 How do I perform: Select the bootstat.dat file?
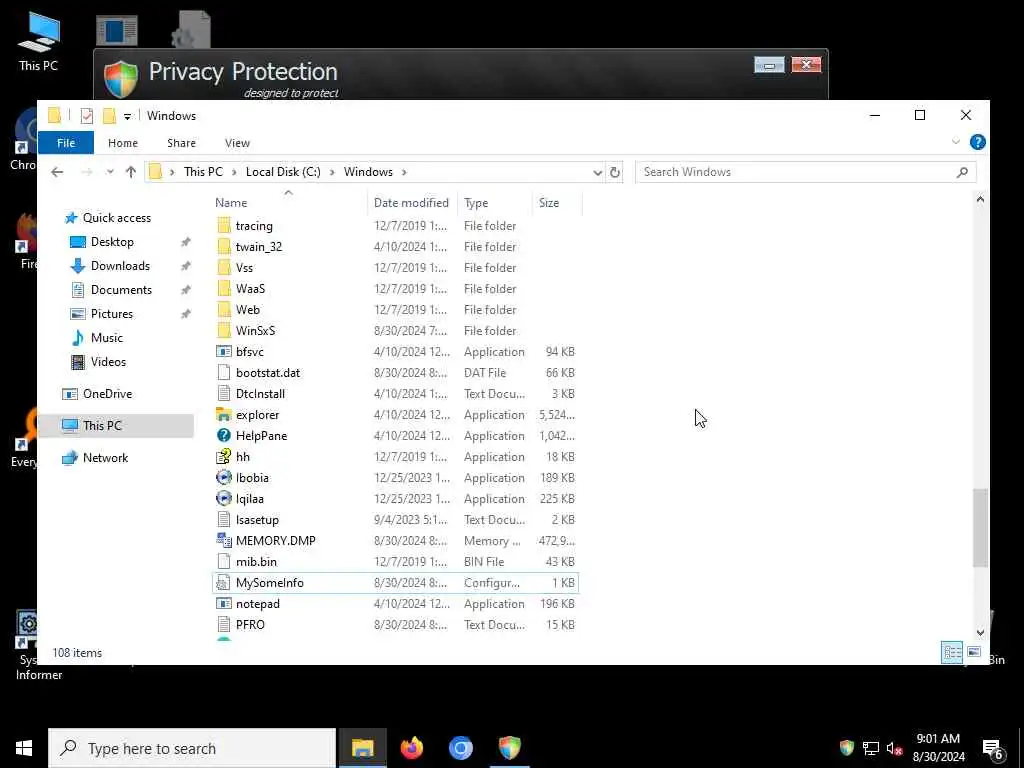[x=268, y=373]
